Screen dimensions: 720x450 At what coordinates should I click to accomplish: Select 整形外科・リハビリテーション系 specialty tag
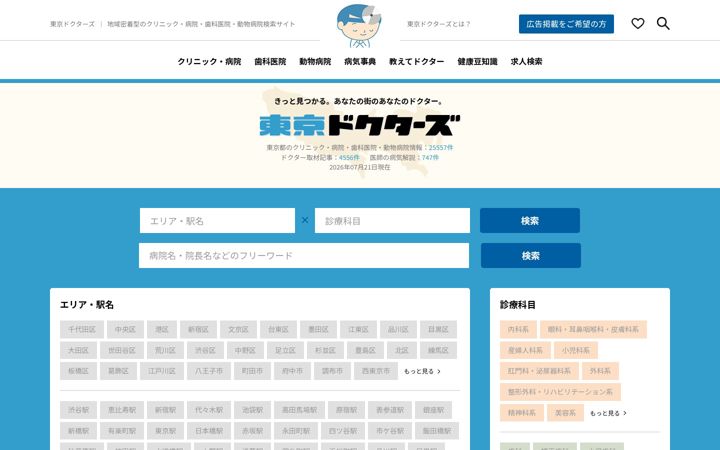[560, 392]
